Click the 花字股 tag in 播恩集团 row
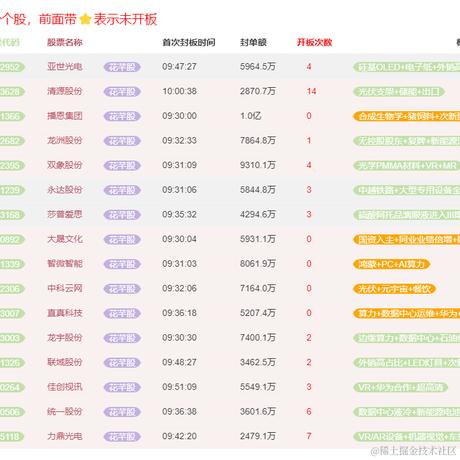Screen dimensions: 460x460 point(122,117)
